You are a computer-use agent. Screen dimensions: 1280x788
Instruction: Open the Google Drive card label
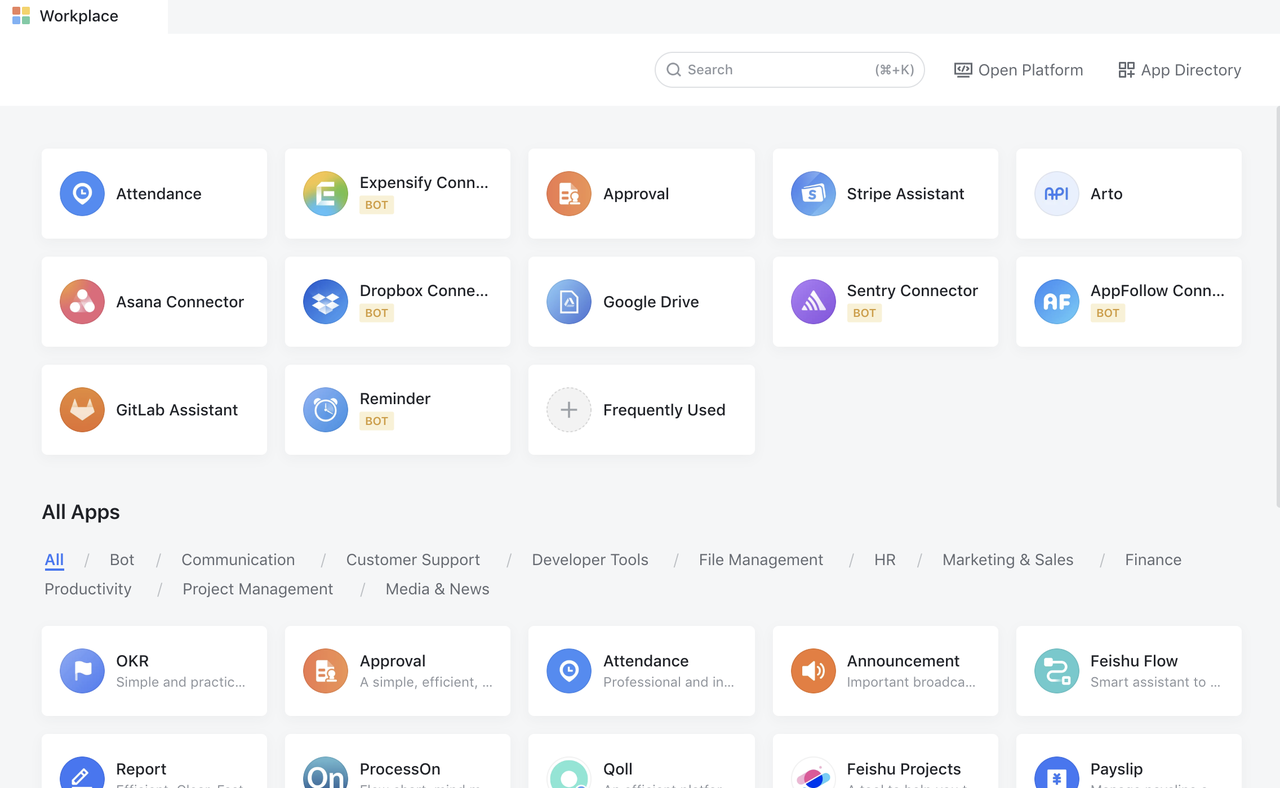[x=651, y=302]
